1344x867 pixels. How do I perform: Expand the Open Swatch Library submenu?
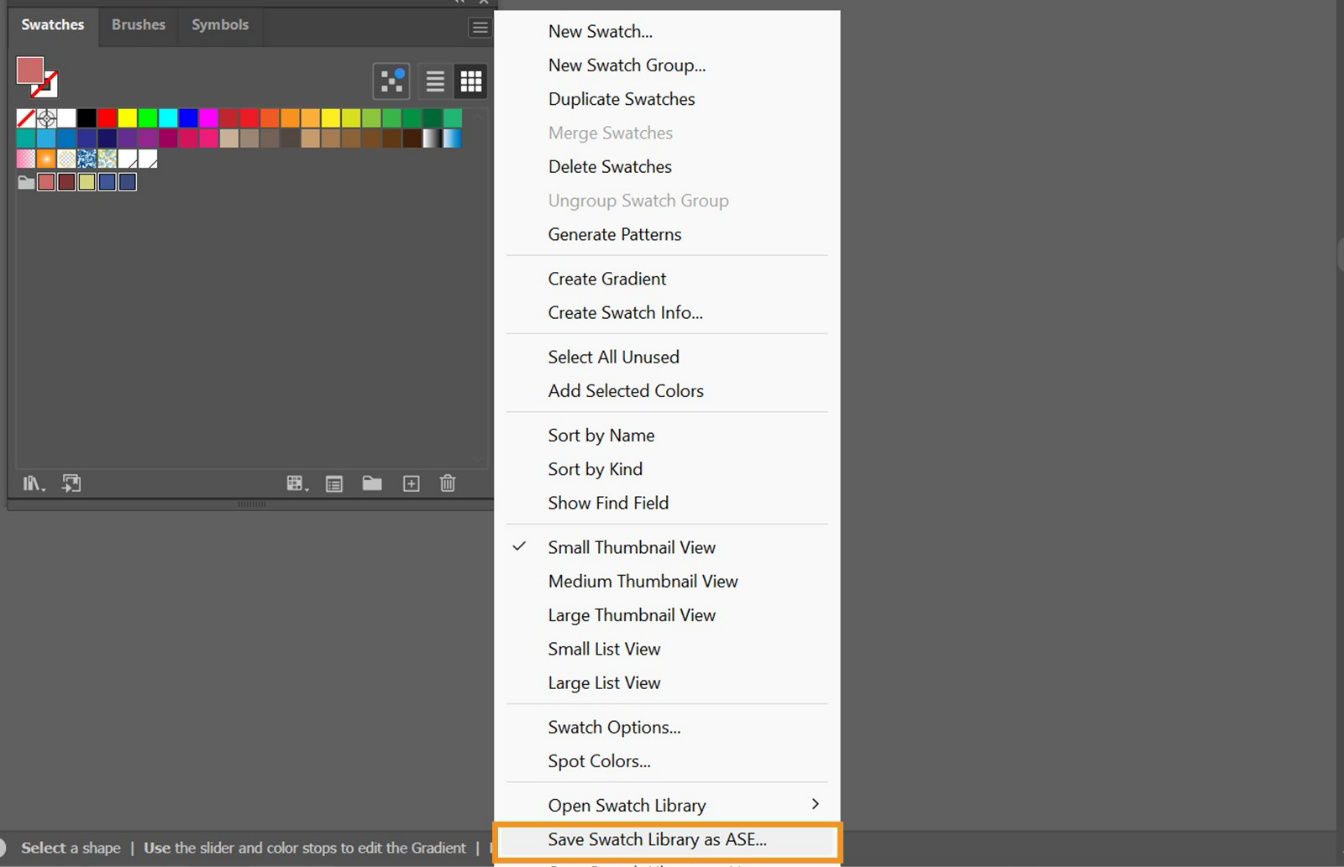[627, 805]
